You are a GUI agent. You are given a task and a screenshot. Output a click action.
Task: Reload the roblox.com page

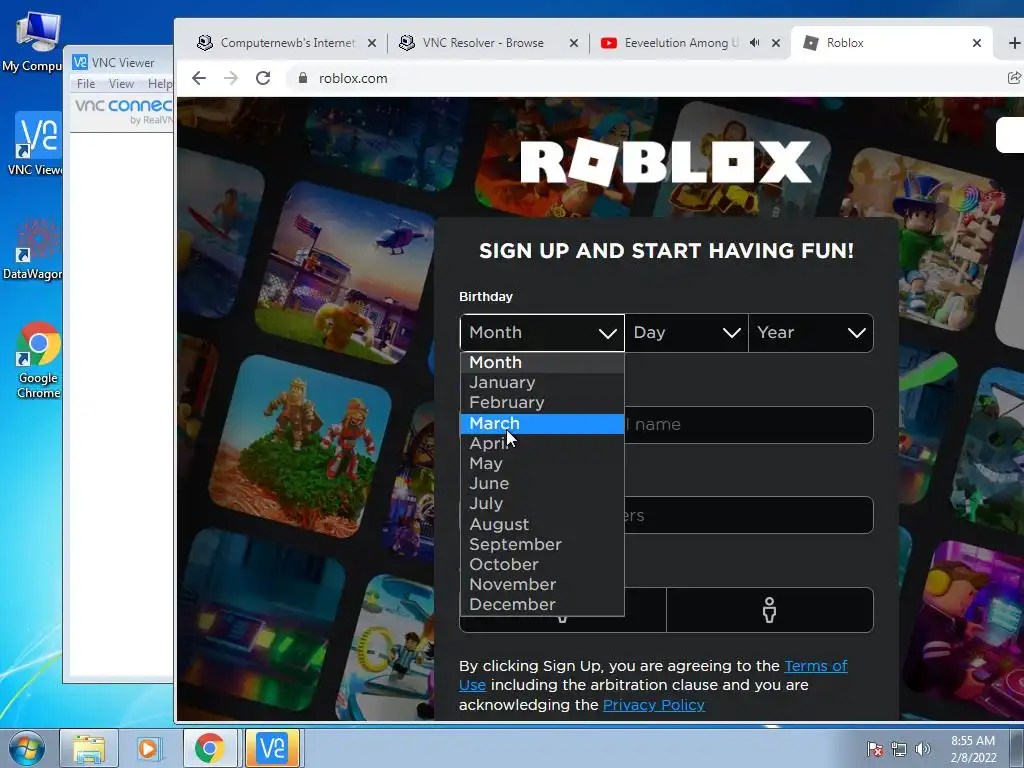point(263,78)
